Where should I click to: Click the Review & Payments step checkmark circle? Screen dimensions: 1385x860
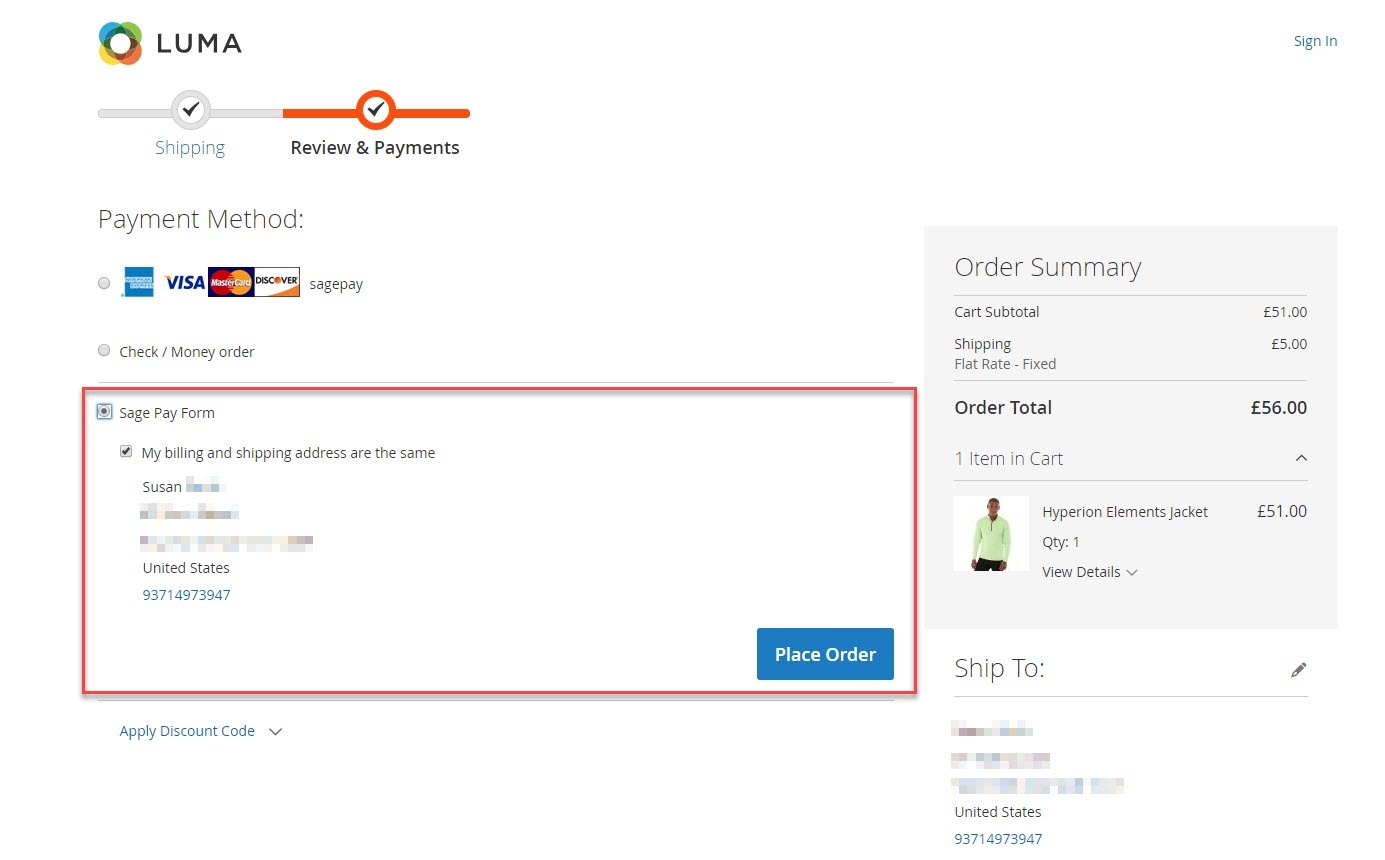(376, 109)
